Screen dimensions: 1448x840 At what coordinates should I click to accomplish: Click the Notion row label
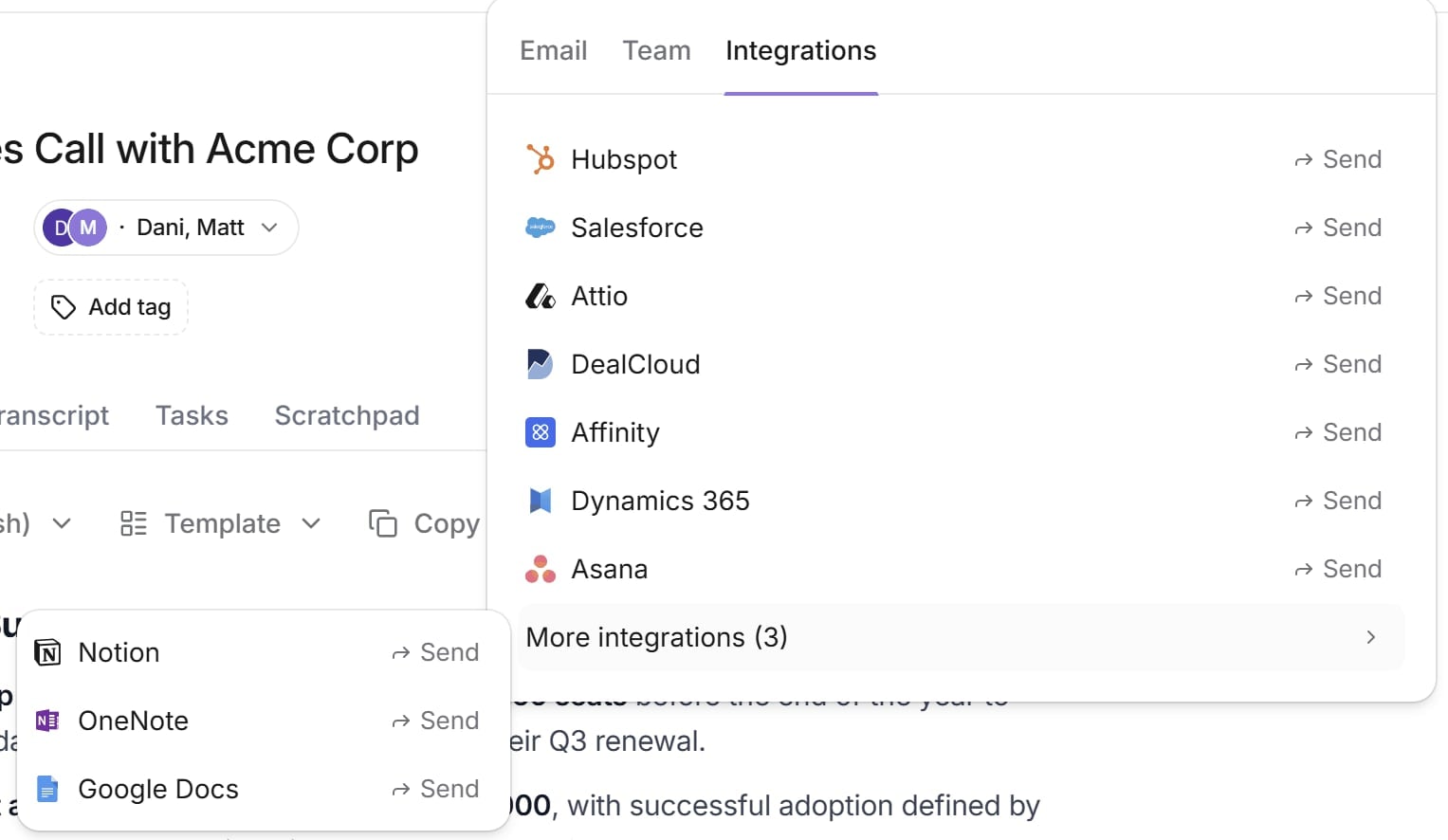pos(119,652)
